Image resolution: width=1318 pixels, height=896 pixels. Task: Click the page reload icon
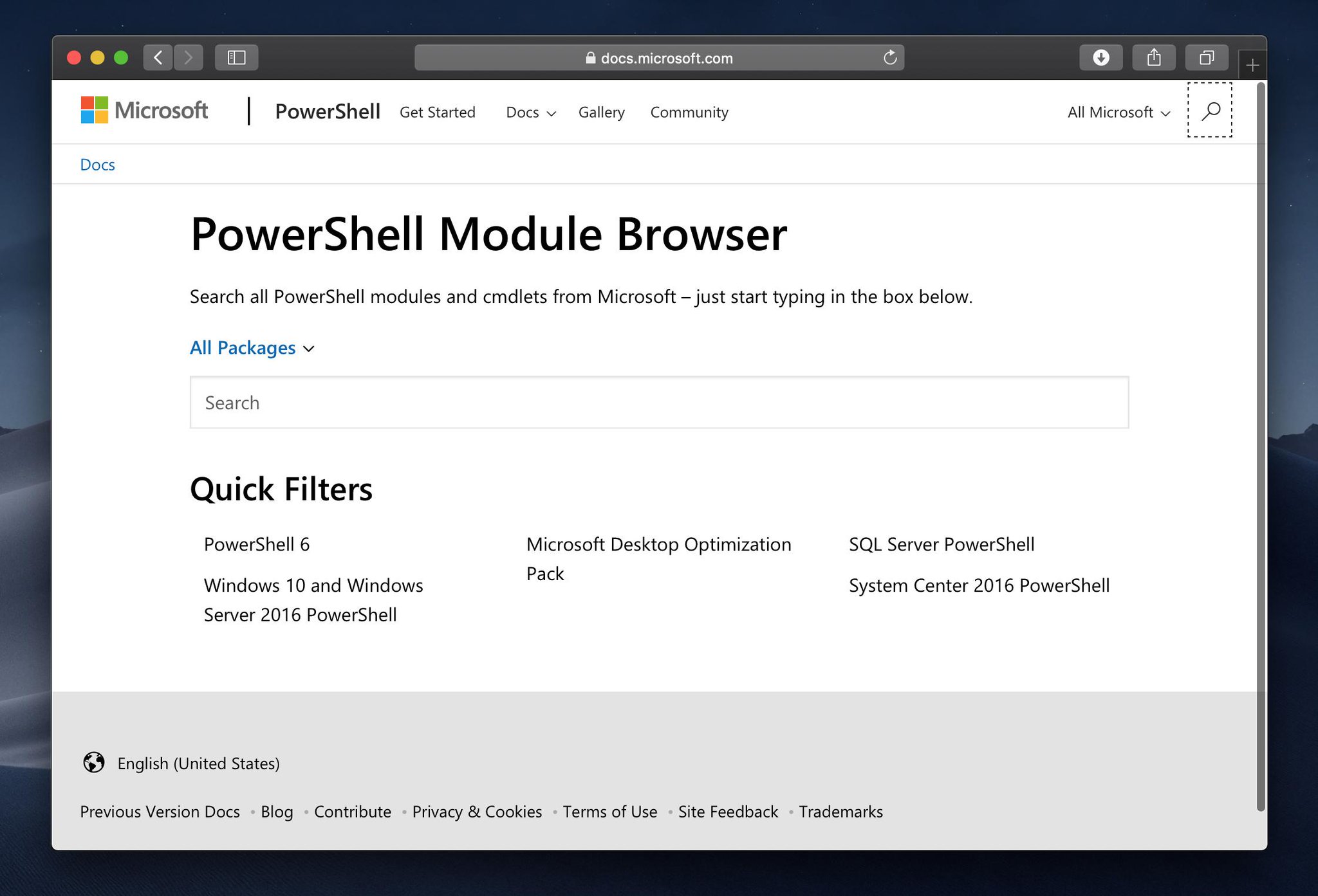coord(890,58)
